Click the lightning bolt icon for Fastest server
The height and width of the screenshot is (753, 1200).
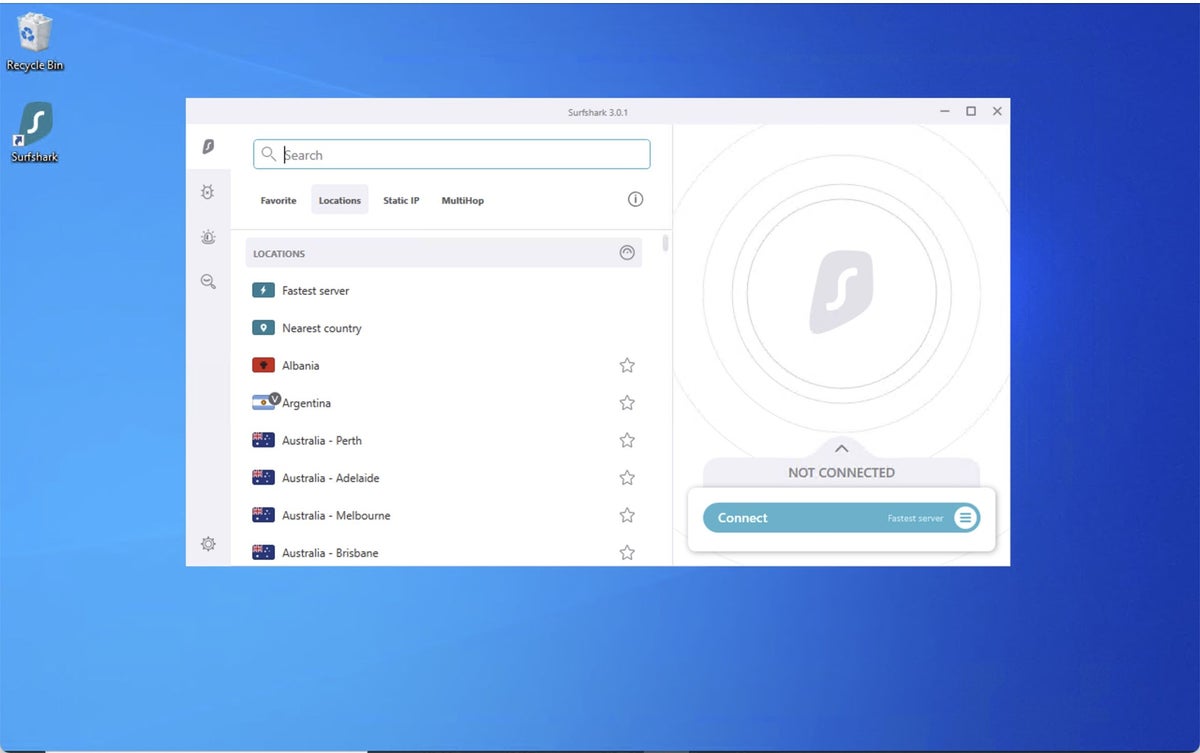264,291
